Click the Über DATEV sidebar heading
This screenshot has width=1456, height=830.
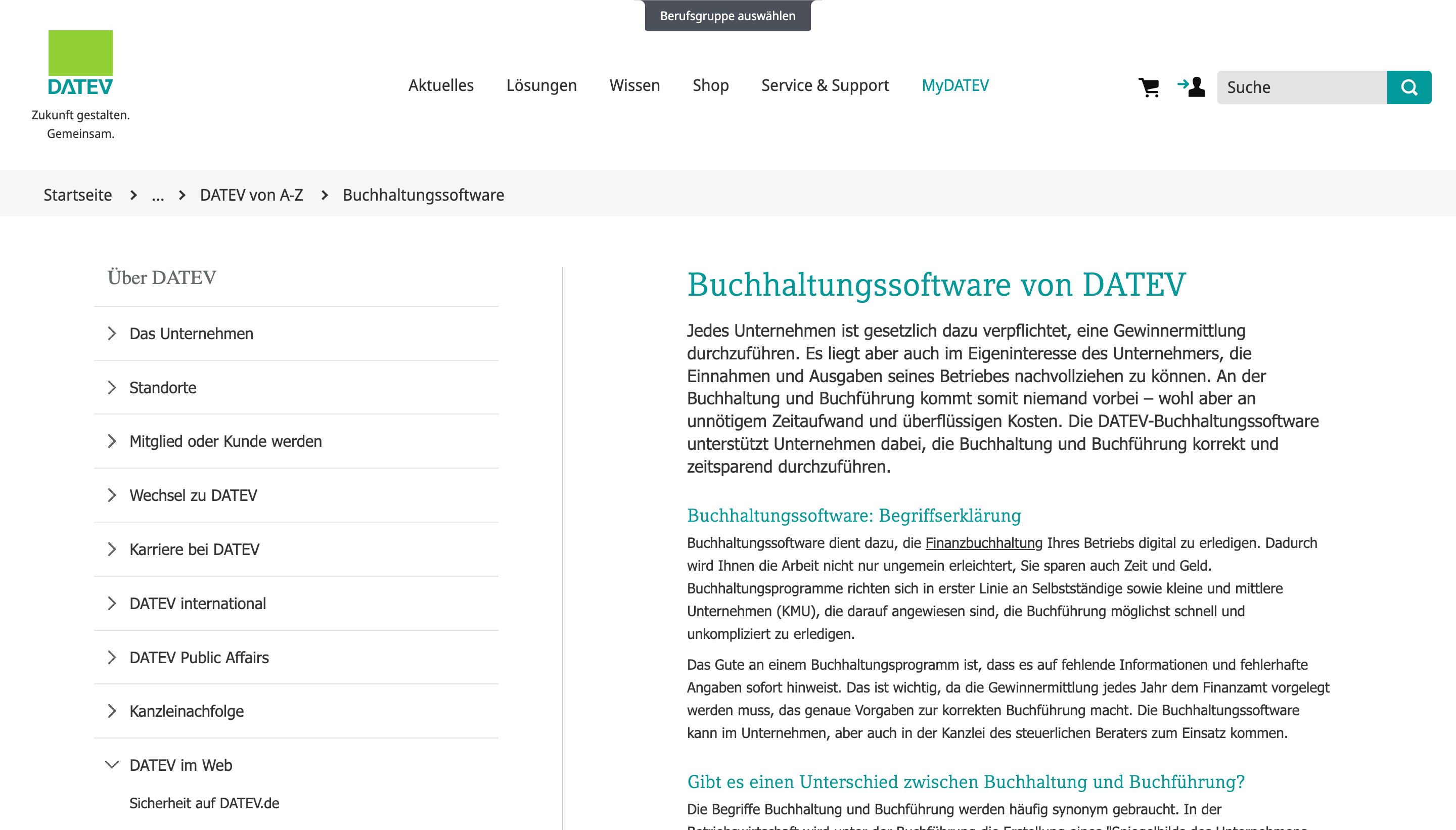point(162,278)
